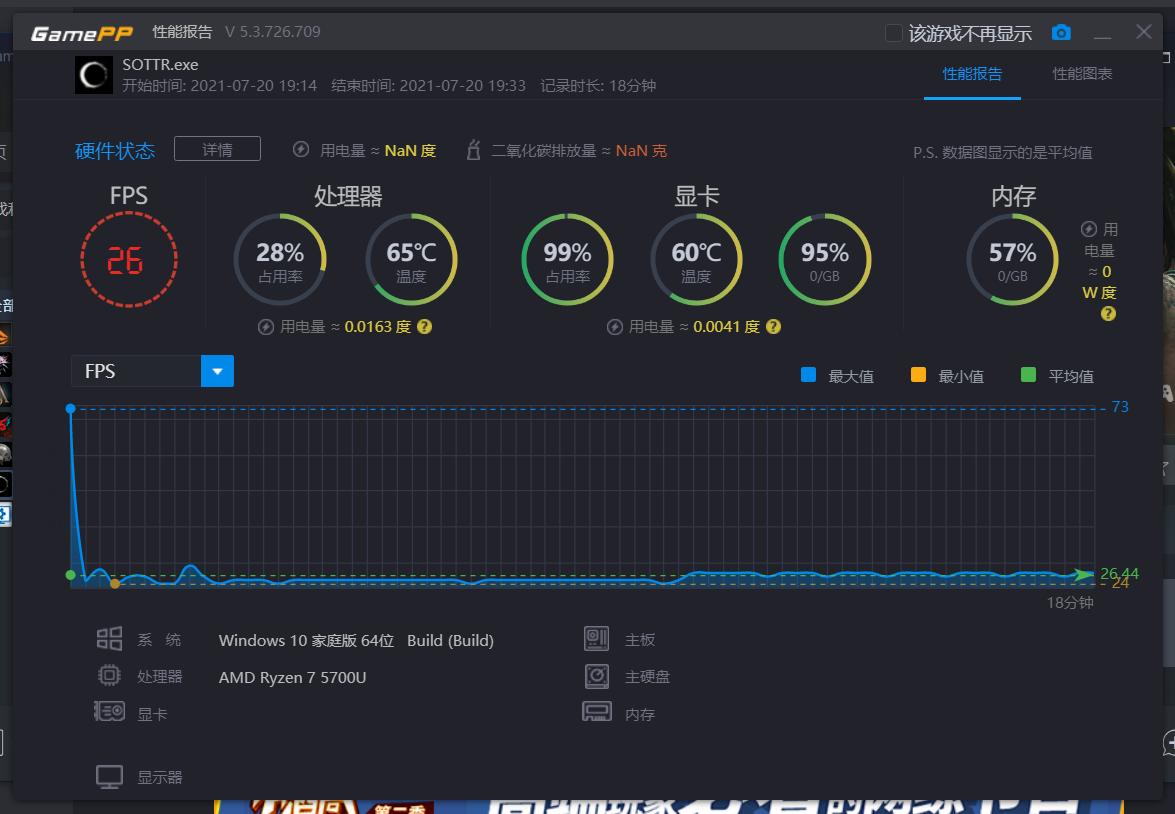The image size is (1175, 814).
Task: Click the help icon under memory power usage
Action: click(x=1108, y=314)
